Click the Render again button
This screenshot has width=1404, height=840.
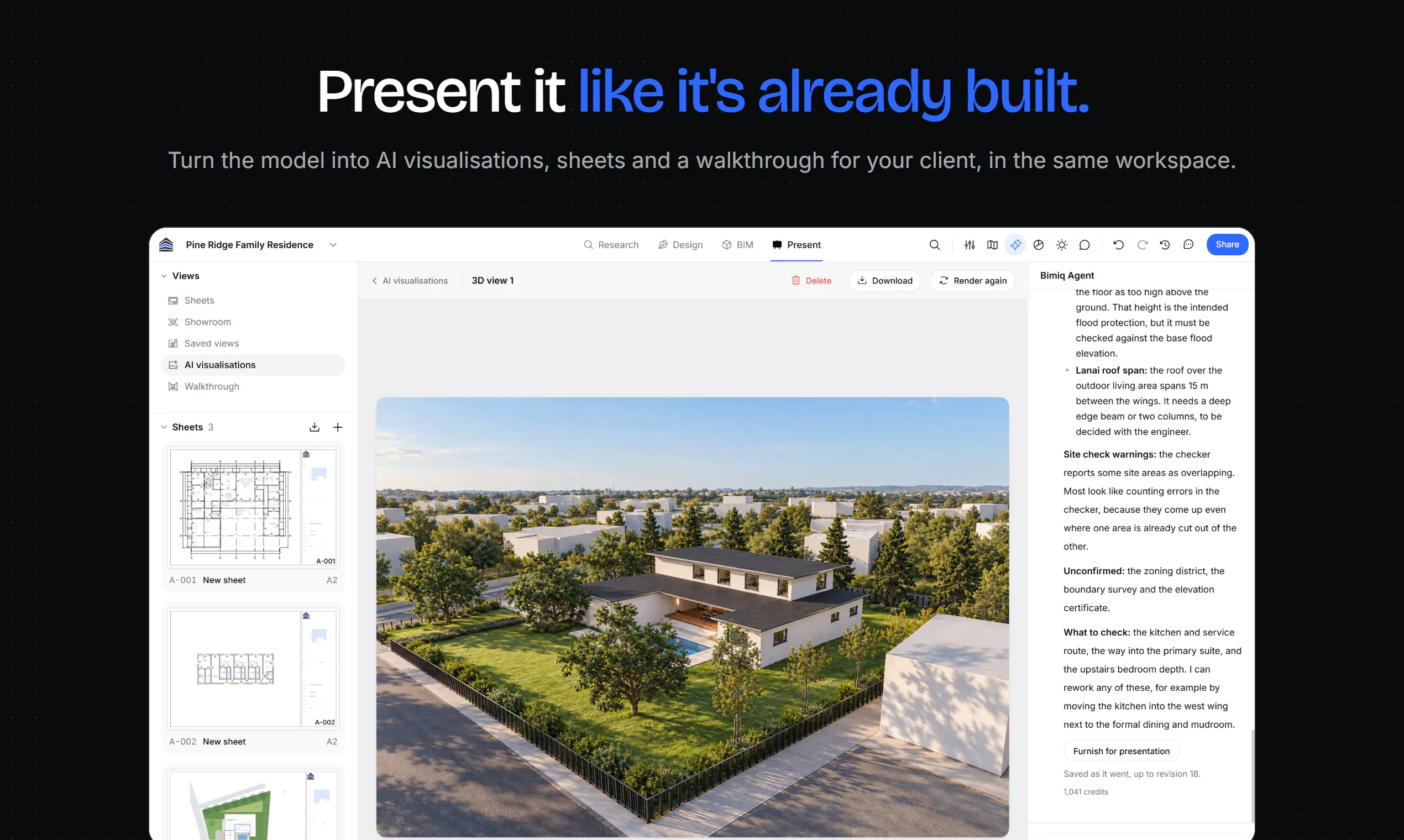coord(973,281)
